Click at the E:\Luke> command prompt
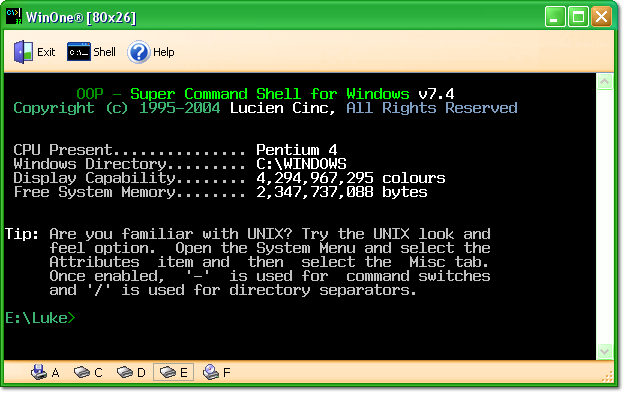This screenshot has width=625, height=394. [x=40, y=318]
